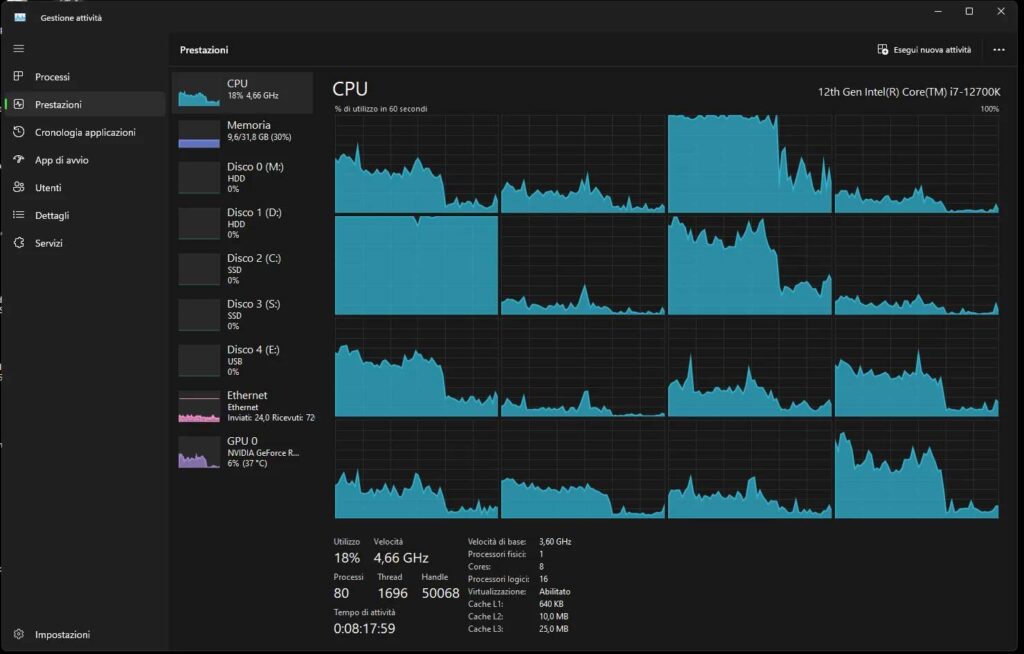Click the Processi sidebar icon

coord(18,76)
